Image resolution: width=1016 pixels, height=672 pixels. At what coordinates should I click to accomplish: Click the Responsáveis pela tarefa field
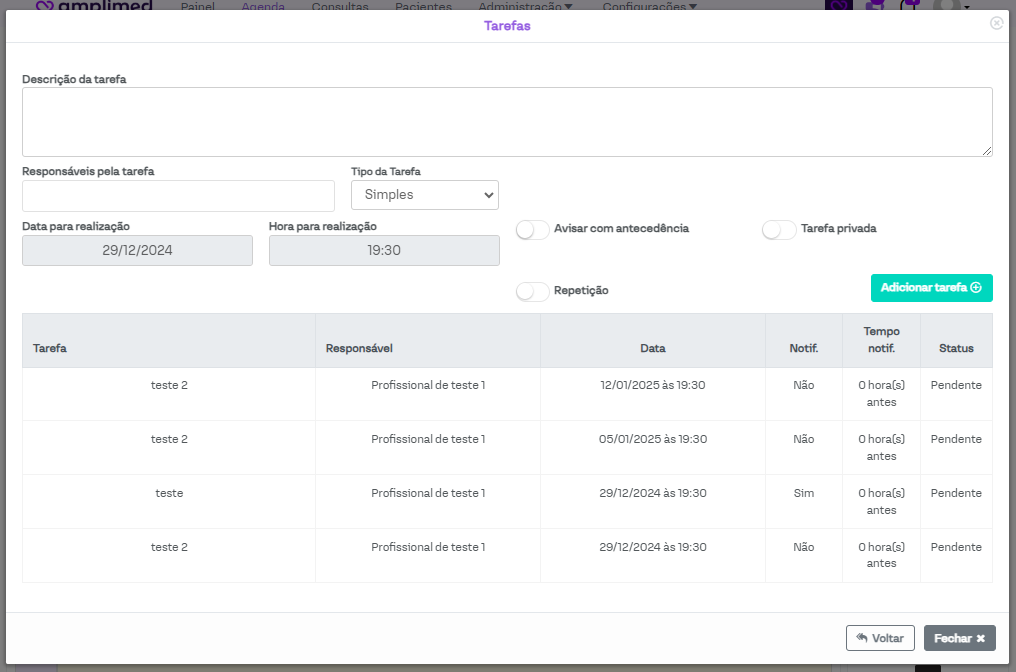click(178, 196)
